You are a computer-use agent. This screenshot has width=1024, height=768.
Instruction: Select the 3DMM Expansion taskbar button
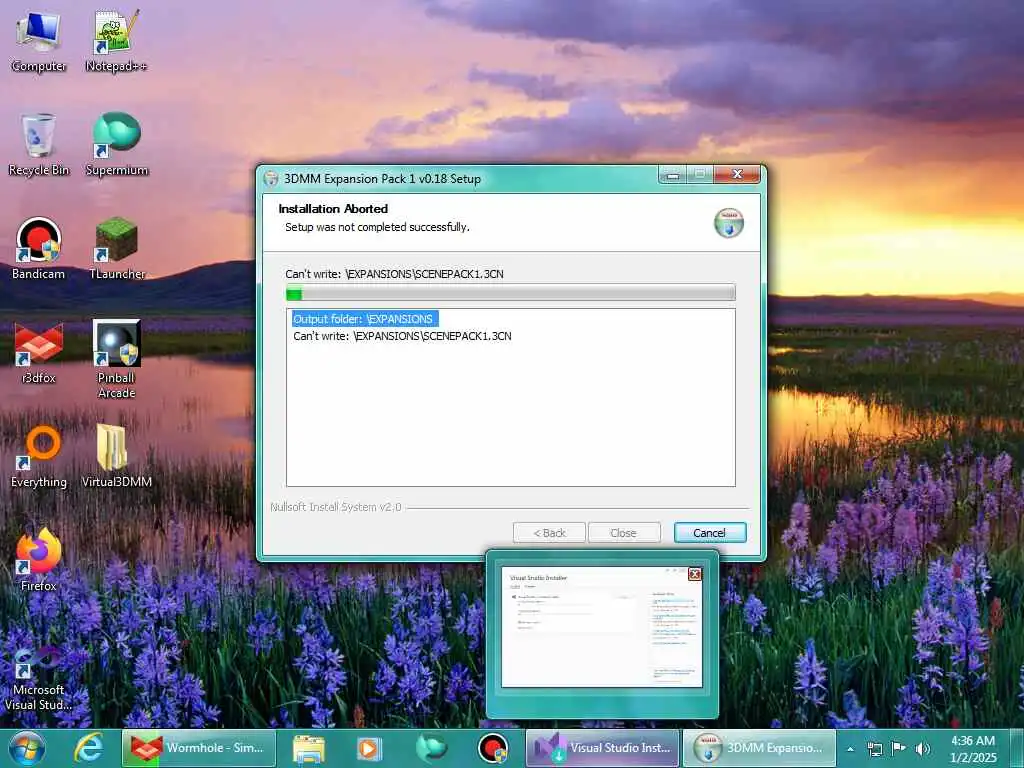pos(760,748)
